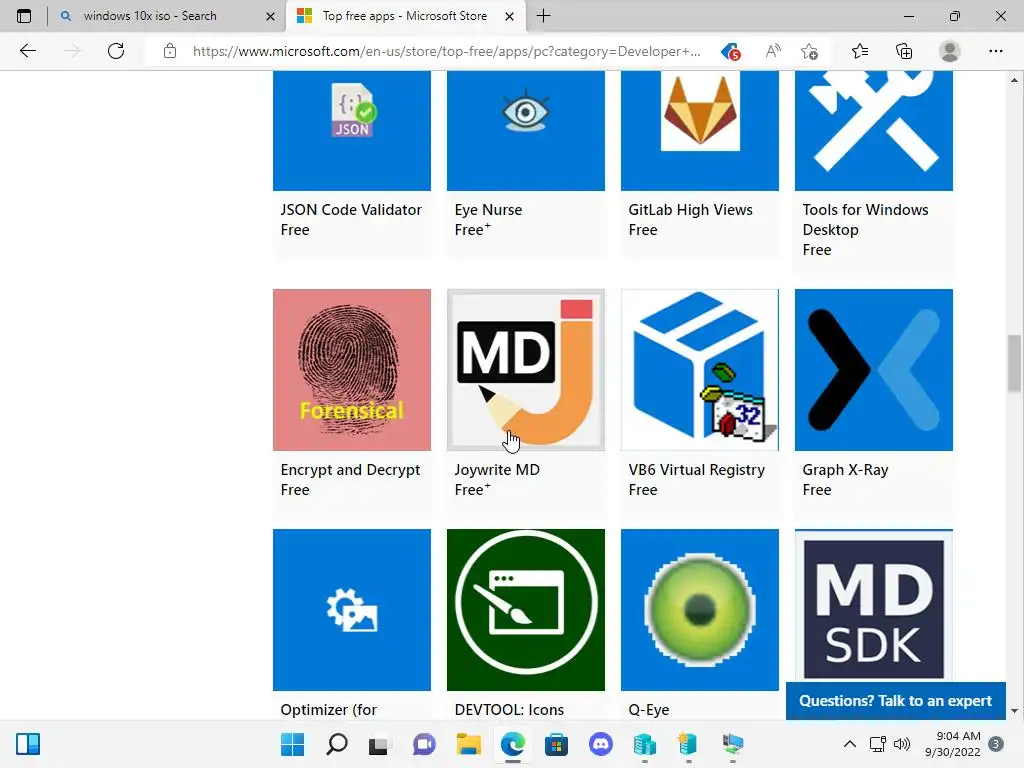The height and width of the screenshot is (768, 1024).
Task: Open the VB6 Virtual Registry box icon
Action: (700, 370)
